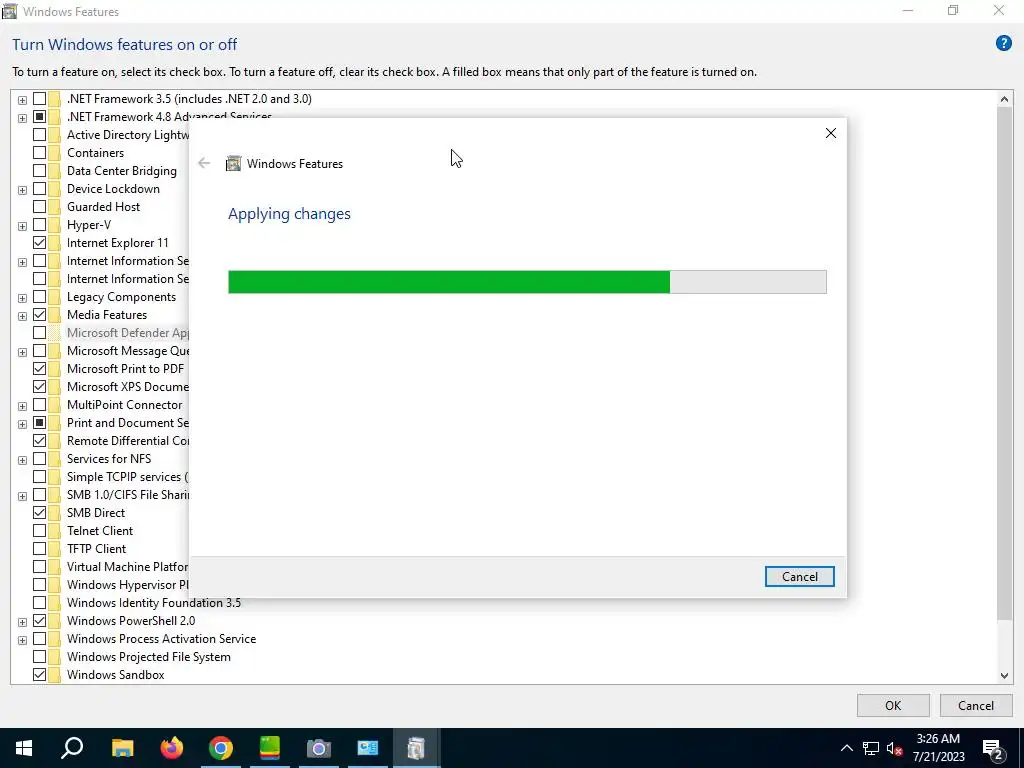The image size is (1024, 768).
Task: Click the .NET Framework 3.5 folder icon
Action: [55, 99]
